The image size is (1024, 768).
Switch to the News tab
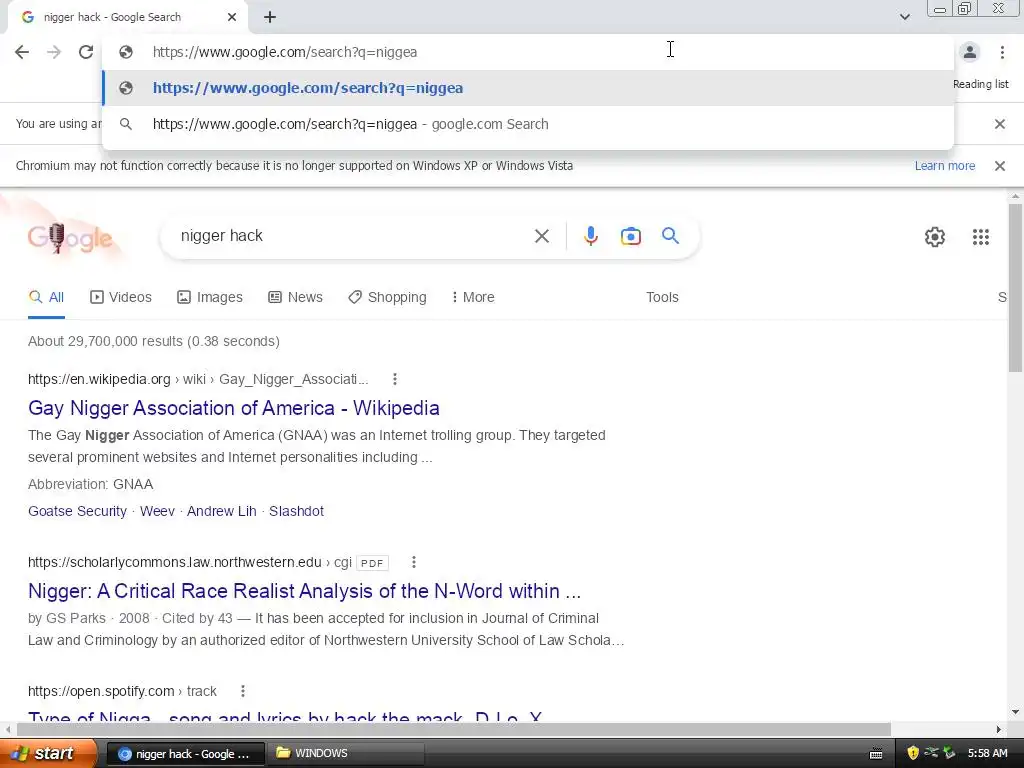295,298
